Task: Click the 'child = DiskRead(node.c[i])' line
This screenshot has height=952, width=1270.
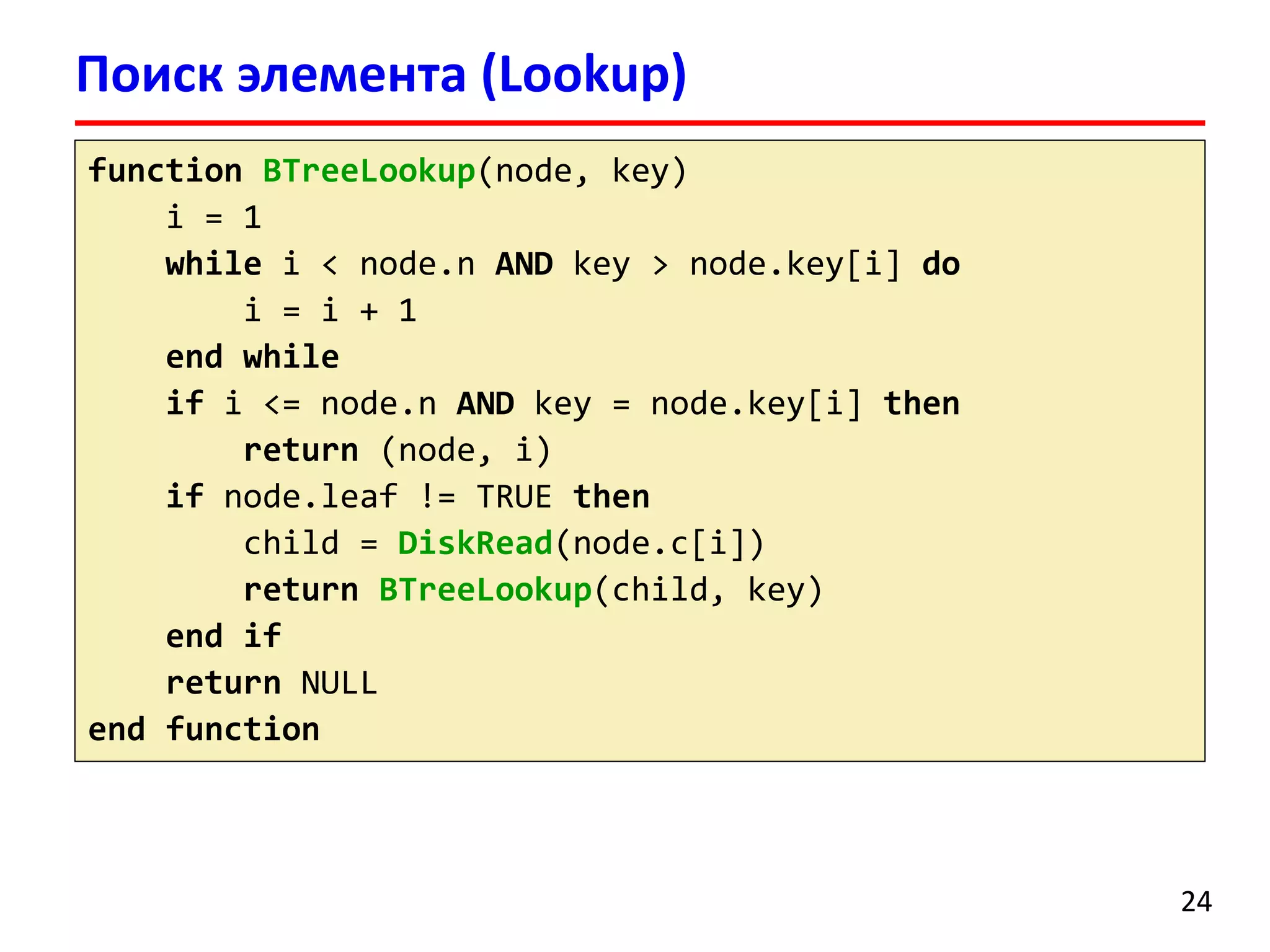Action: click(x=504, y=544)
